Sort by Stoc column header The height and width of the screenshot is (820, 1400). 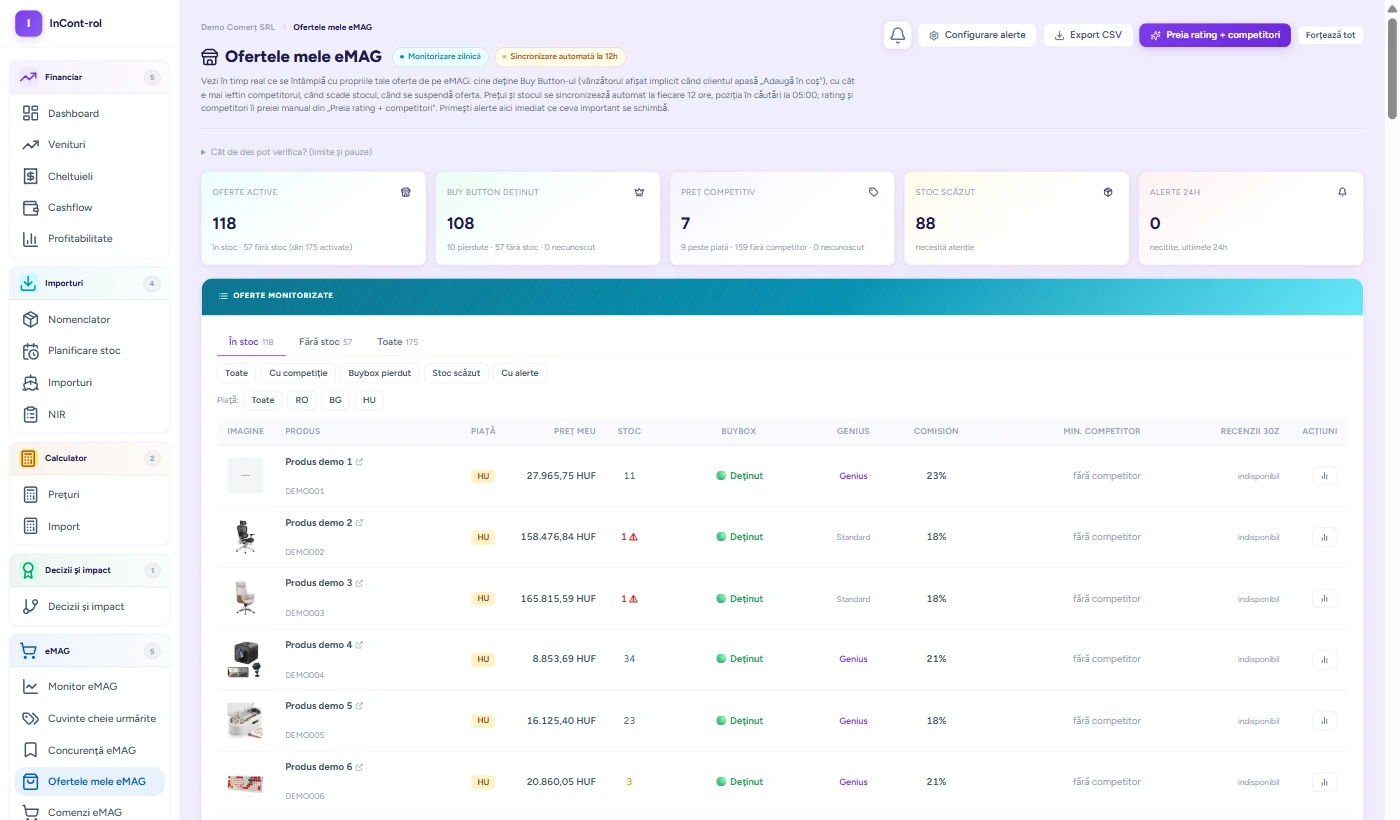coord(629,431)
